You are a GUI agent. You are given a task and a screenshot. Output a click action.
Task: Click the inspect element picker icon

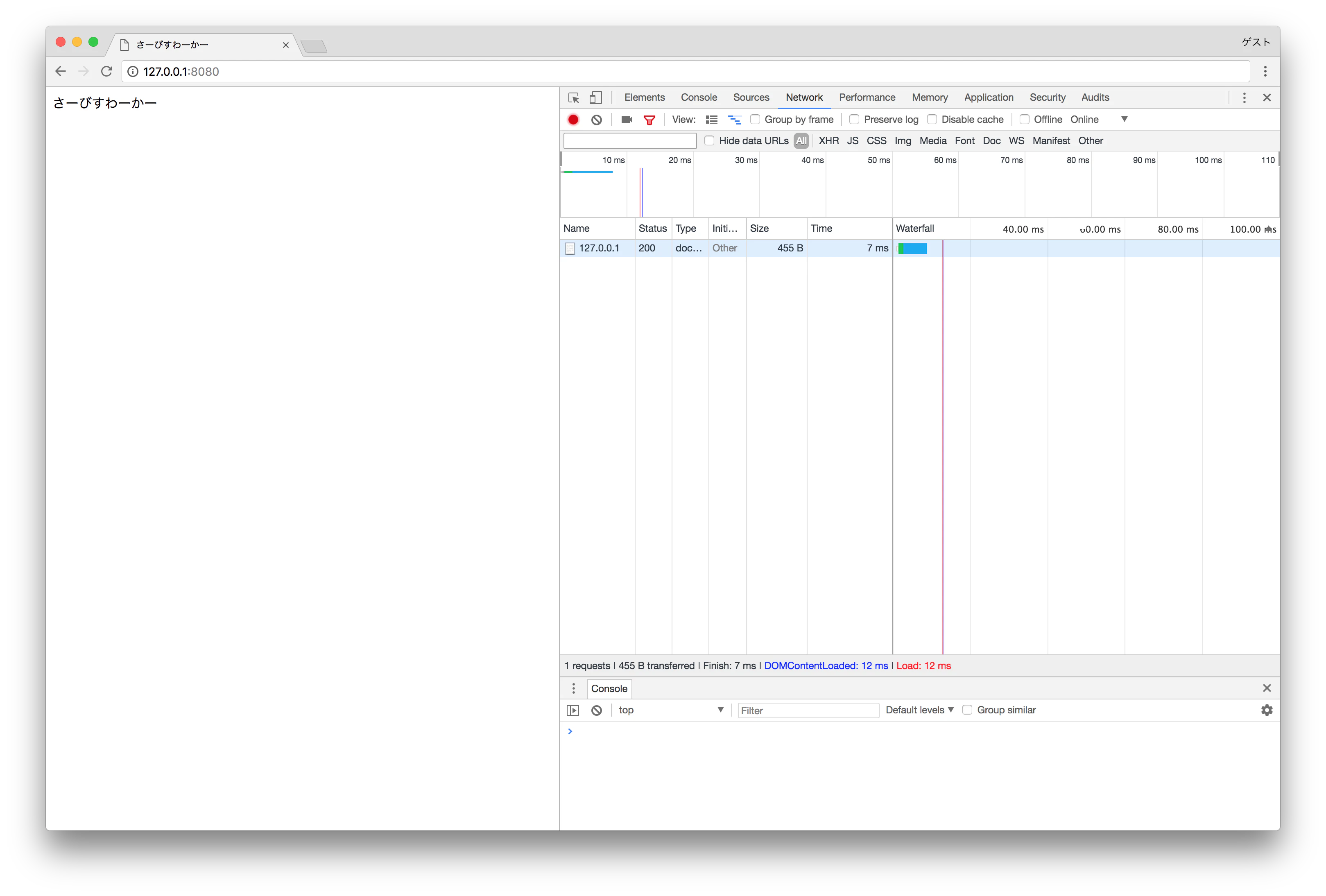[574, 97]
